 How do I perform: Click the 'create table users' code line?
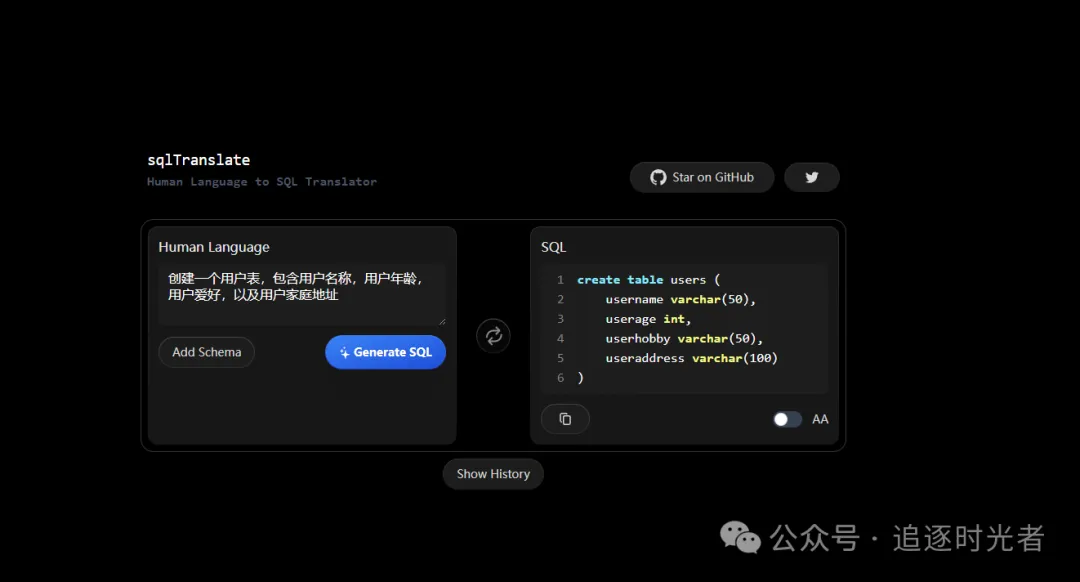[648, 280]
